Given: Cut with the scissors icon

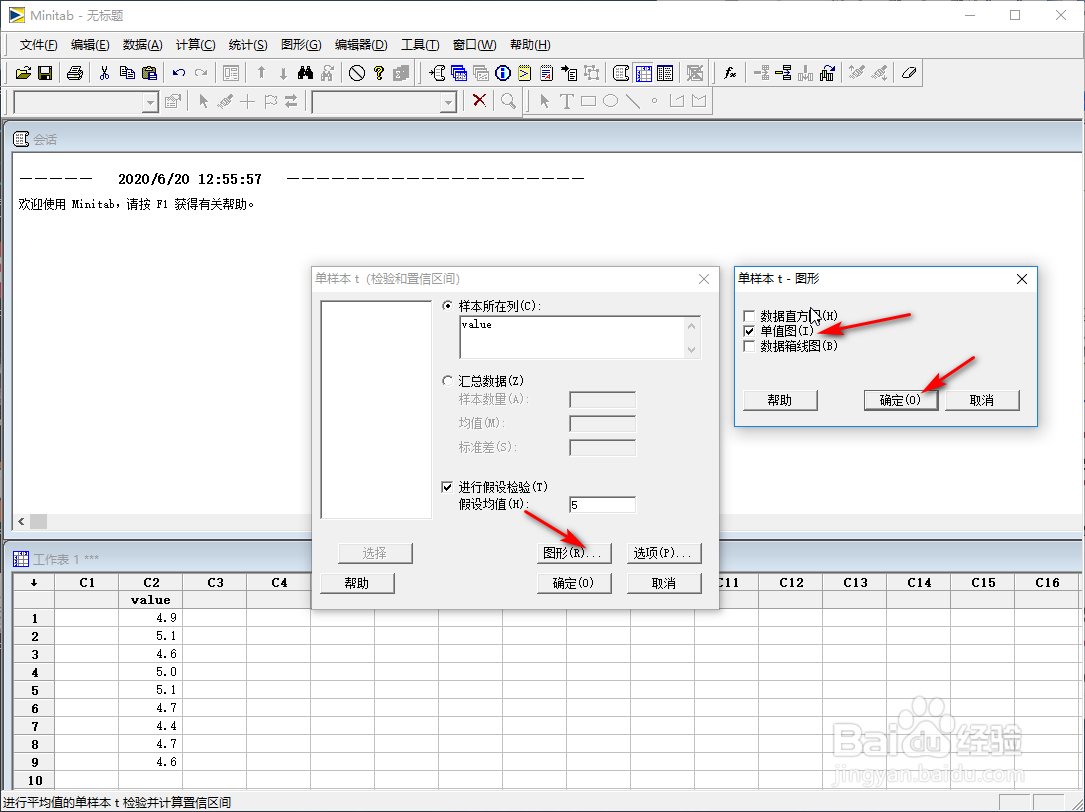Looking at the screenshot, I should [104, 73].
